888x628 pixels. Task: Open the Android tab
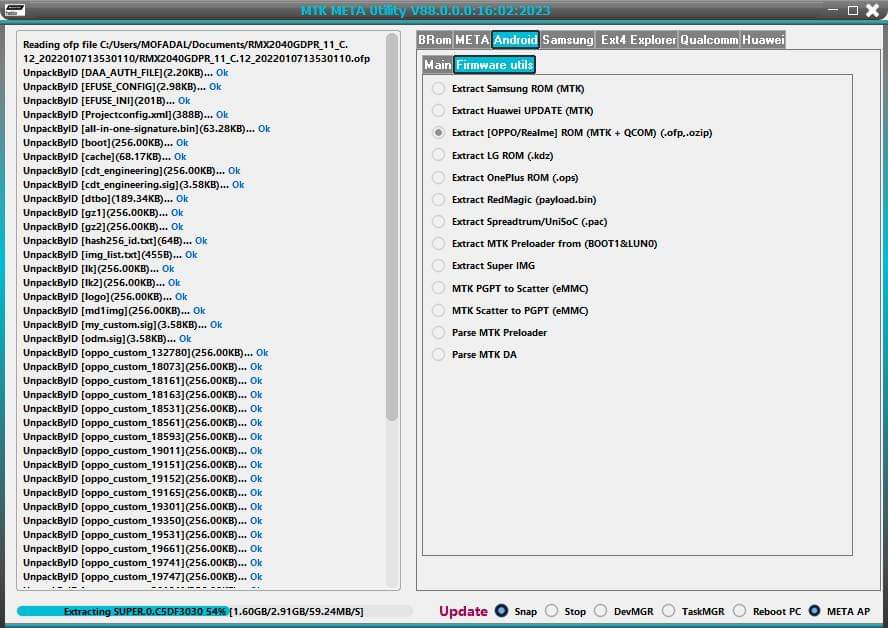pyautogui.click(x=515, y=40)
